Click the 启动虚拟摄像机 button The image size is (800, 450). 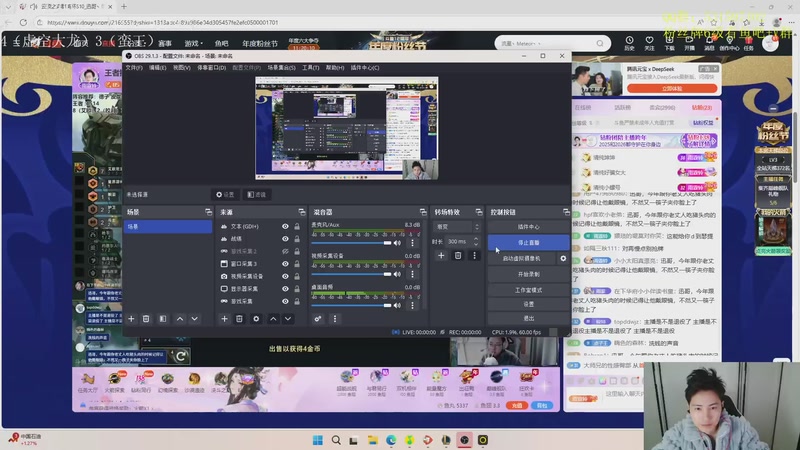pyautogui.click(x=521, y=259)
